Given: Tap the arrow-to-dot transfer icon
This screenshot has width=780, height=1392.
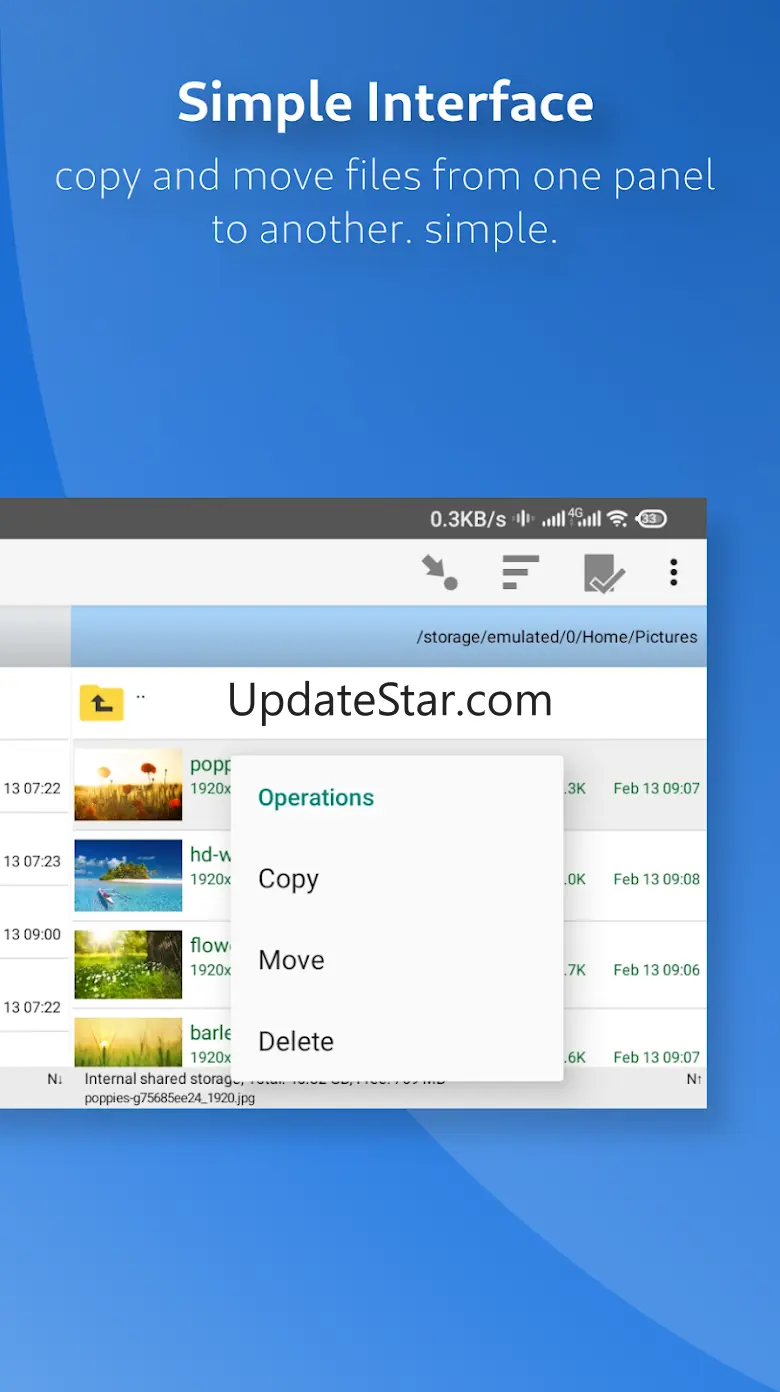Looking at the screenshot, I should tap(439, 573).
